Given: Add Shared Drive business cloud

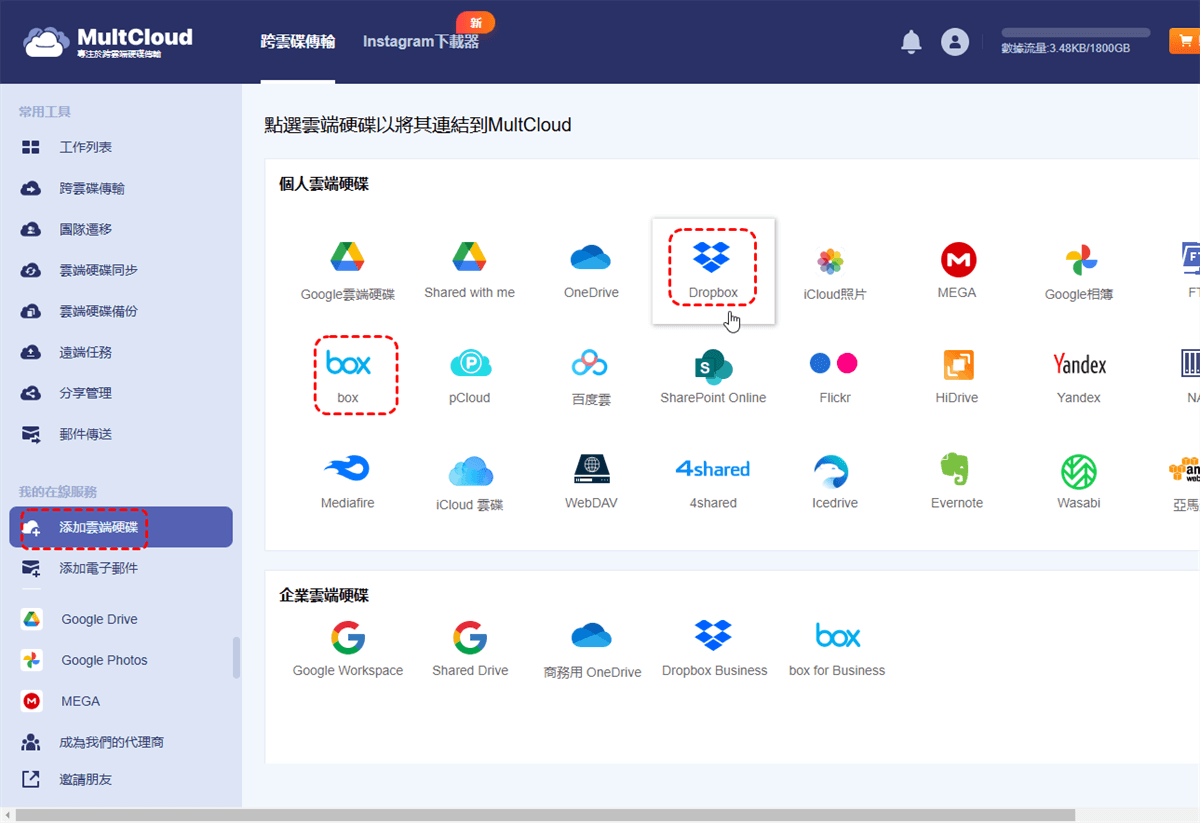Looking at the screenshot, I should [x=470, y=649].
